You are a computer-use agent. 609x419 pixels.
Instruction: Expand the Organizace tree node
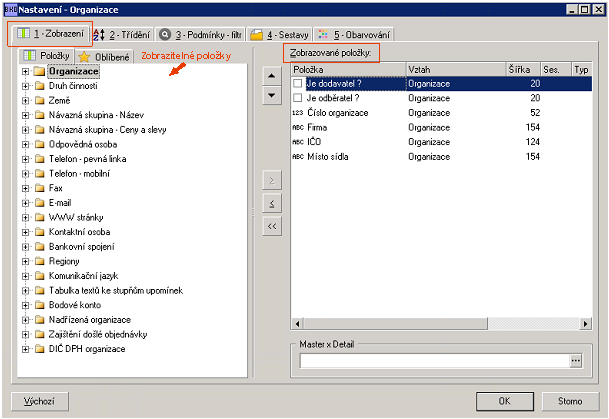25,71
